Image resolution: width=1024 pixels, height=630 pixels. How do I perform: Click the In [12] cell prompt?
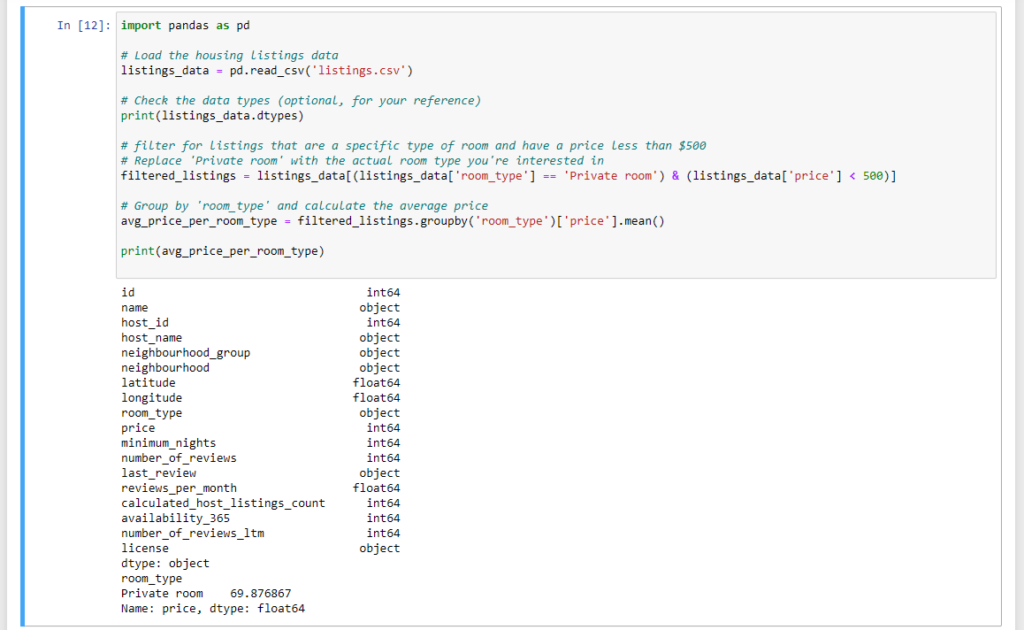[84, 26]
